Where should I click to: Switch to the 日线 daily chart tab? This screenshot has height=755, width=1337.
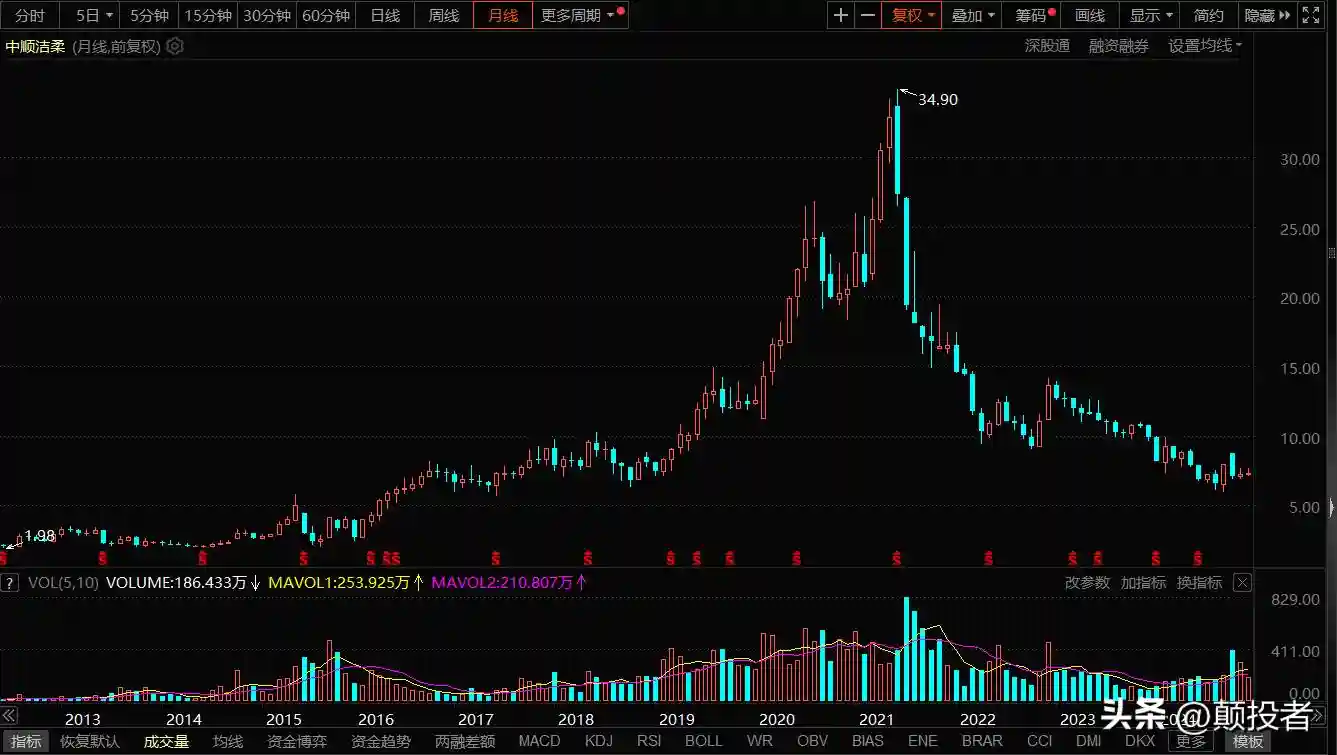tap(385, 15)
